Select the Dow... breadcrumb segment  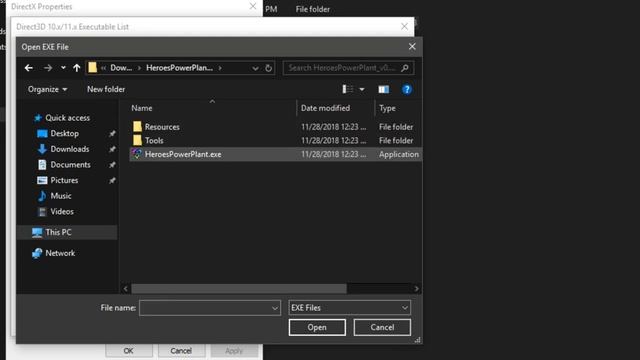[x=121, y=68]
